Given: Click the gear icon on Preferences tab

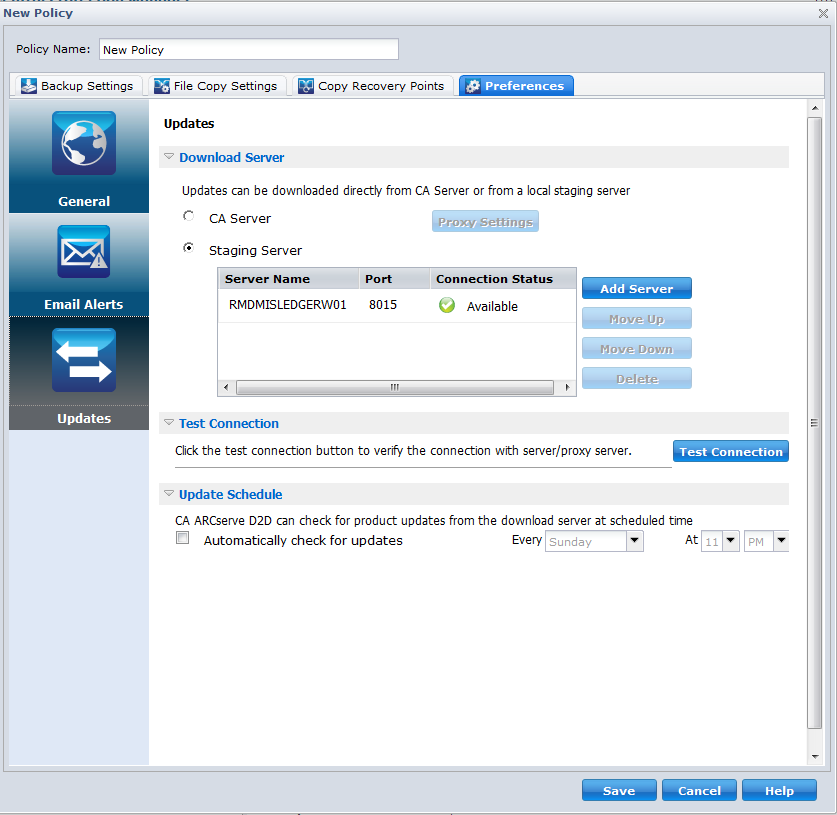Looking at the screenshot, I should coord(471,85).
